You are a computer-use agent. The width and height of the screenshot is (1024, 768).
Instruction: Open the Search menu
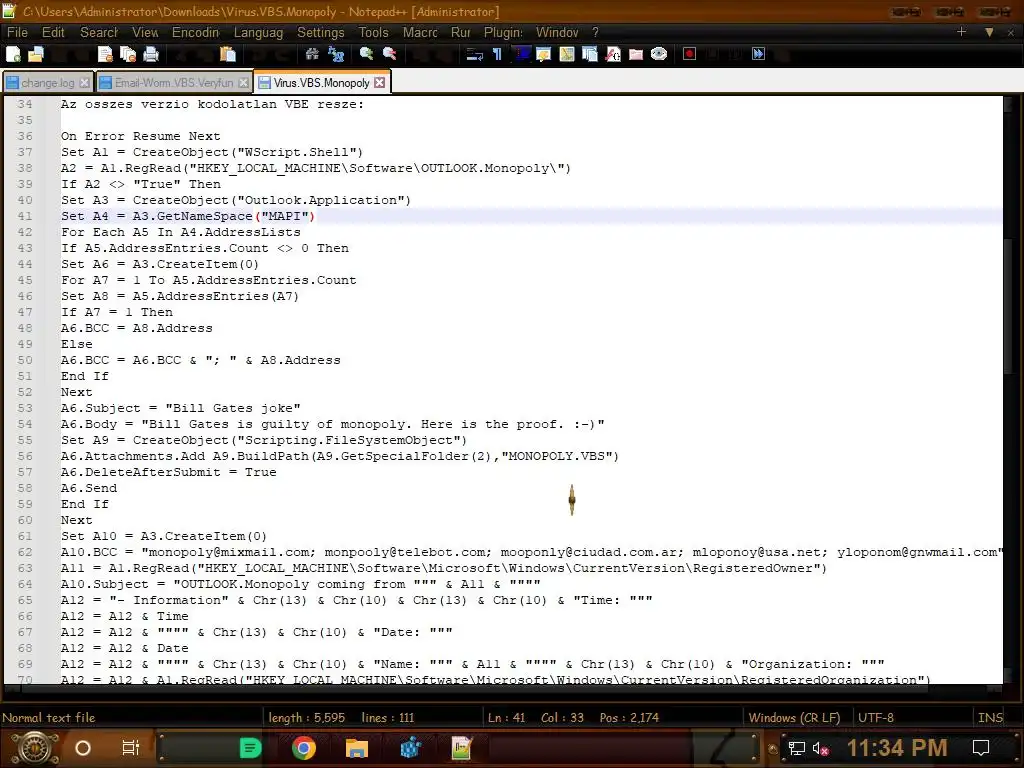(x=99, y=32)
